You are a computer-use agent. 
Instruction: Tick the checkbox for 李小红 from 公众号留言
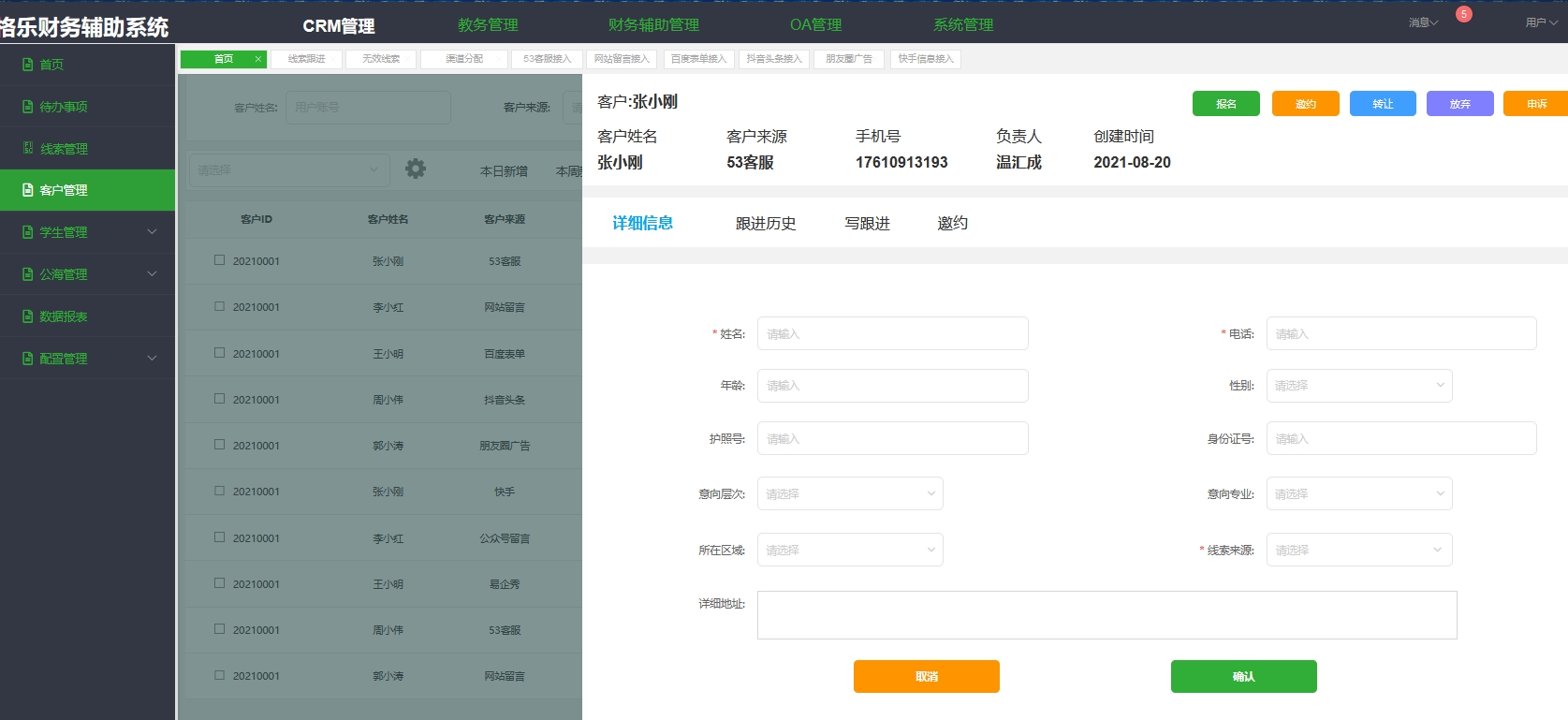tap(219, 537)
